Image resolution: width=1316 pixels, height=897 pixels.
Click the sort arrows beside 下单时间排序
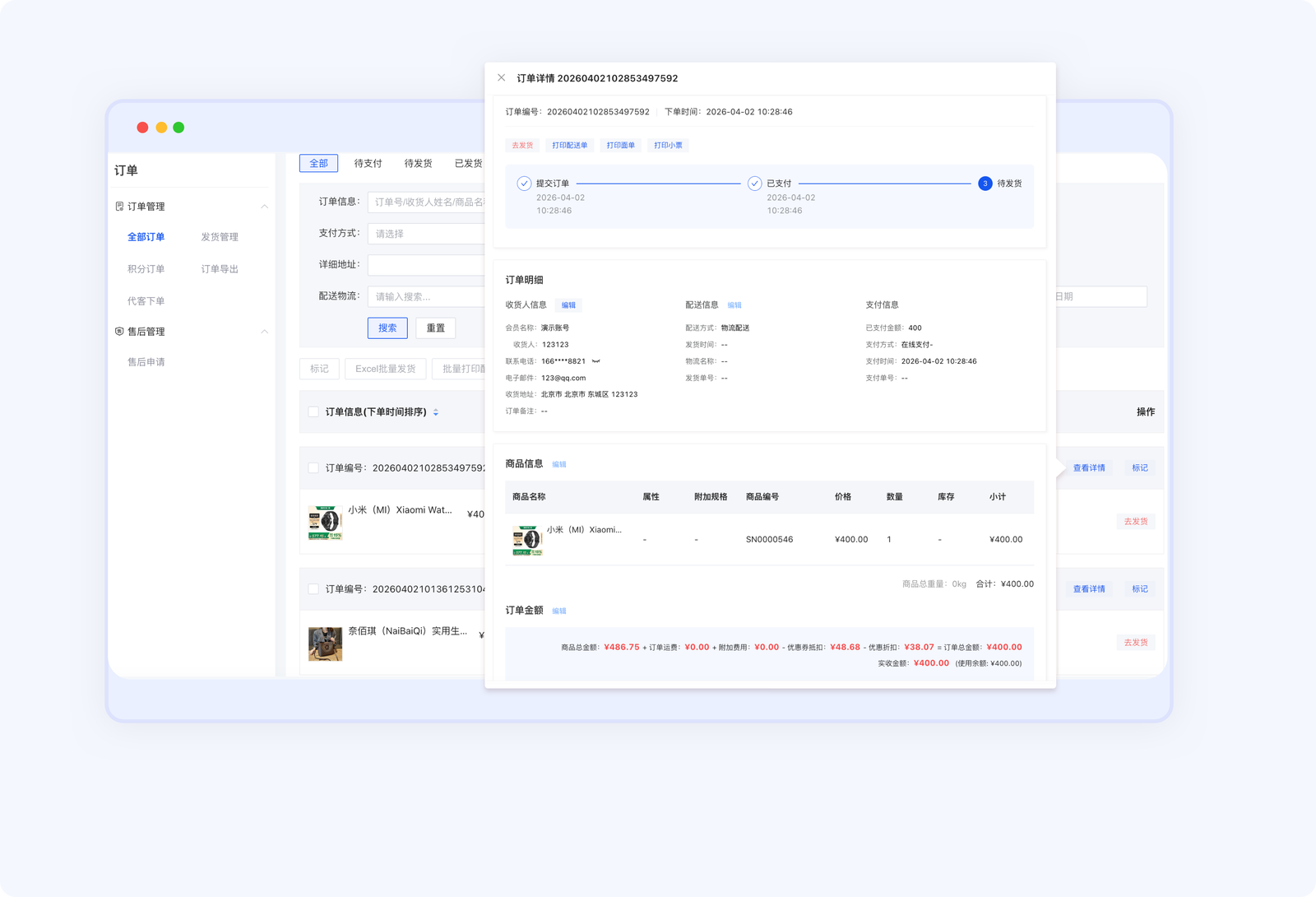[436, 412]
